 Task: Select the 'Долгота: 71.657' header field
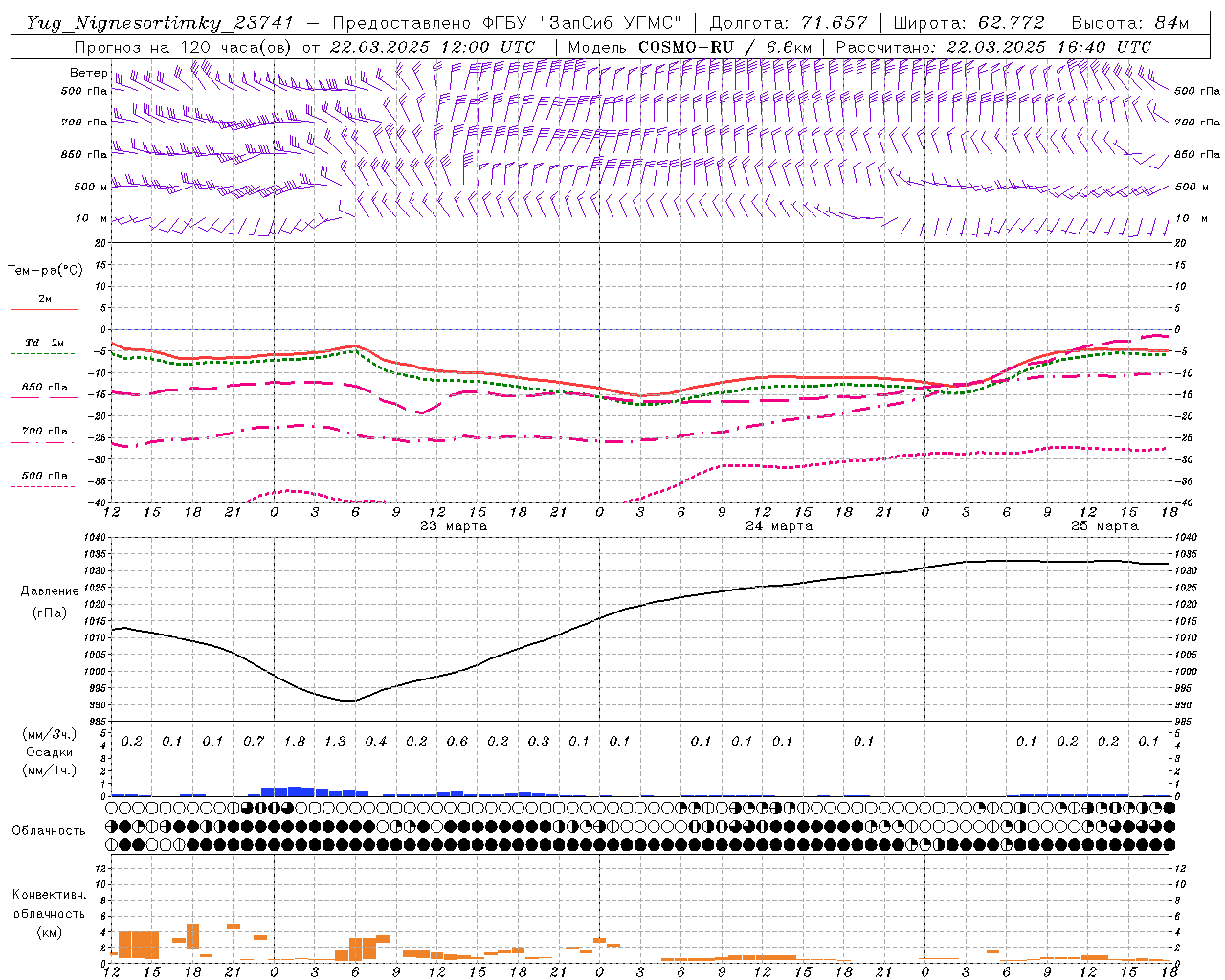[789, 23]
